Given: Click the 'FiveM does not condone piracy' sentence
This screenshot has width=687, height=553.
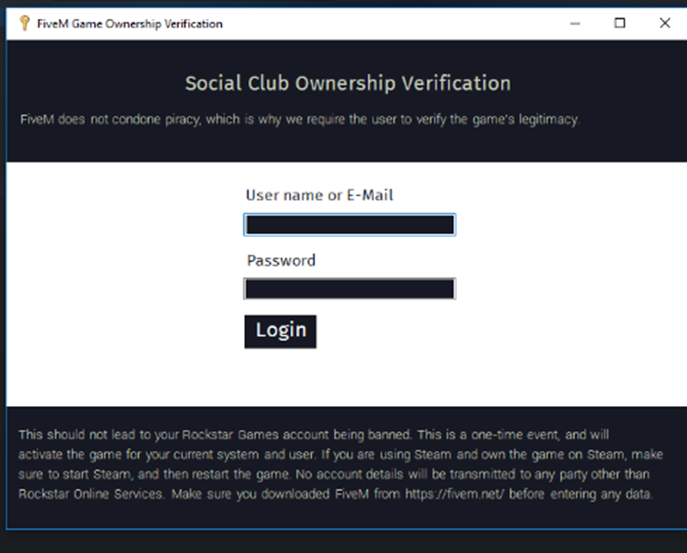Looking at the screenshot, I should [300, 119].
